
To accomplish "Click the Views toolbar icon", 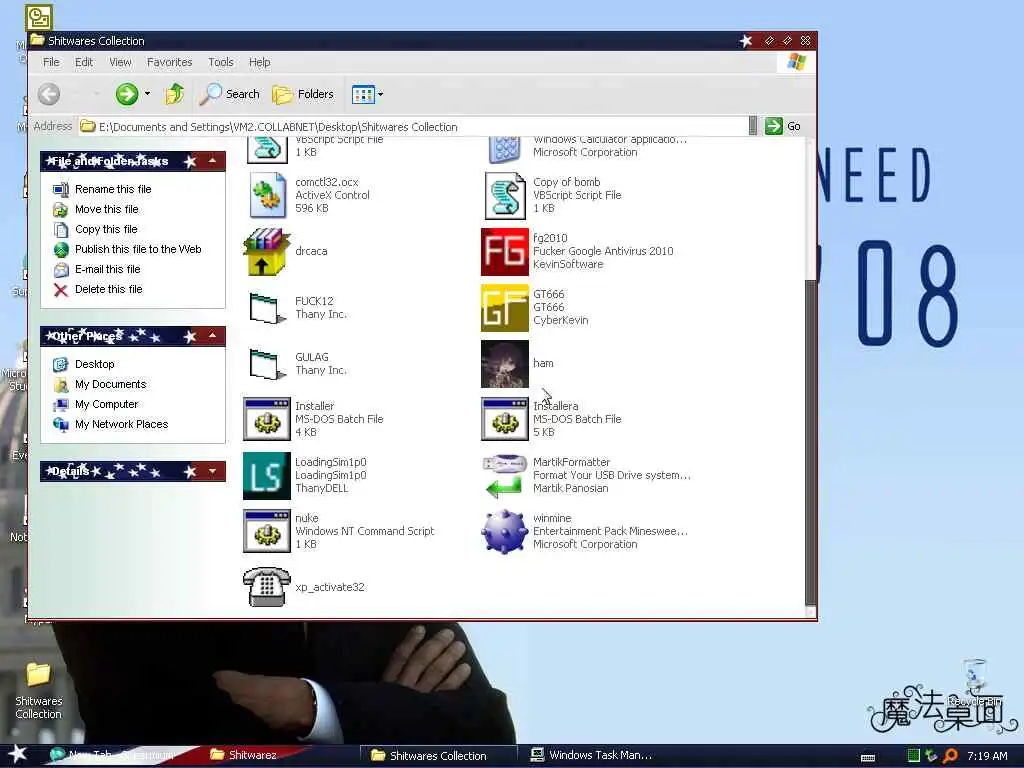I will 363,95.
